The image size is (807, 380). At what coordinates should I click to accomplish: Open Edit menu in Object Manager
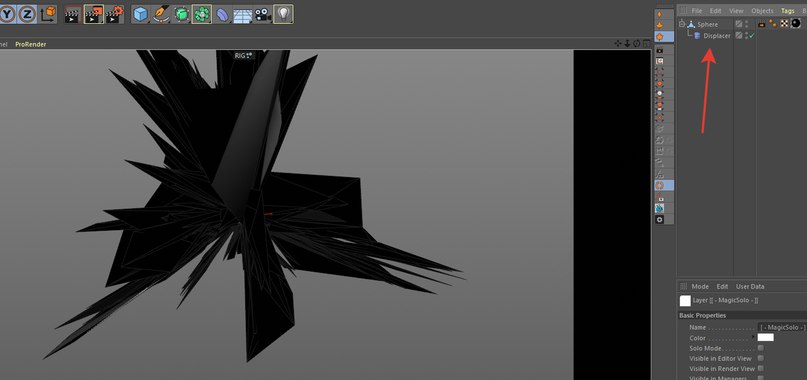coord(715,11)
